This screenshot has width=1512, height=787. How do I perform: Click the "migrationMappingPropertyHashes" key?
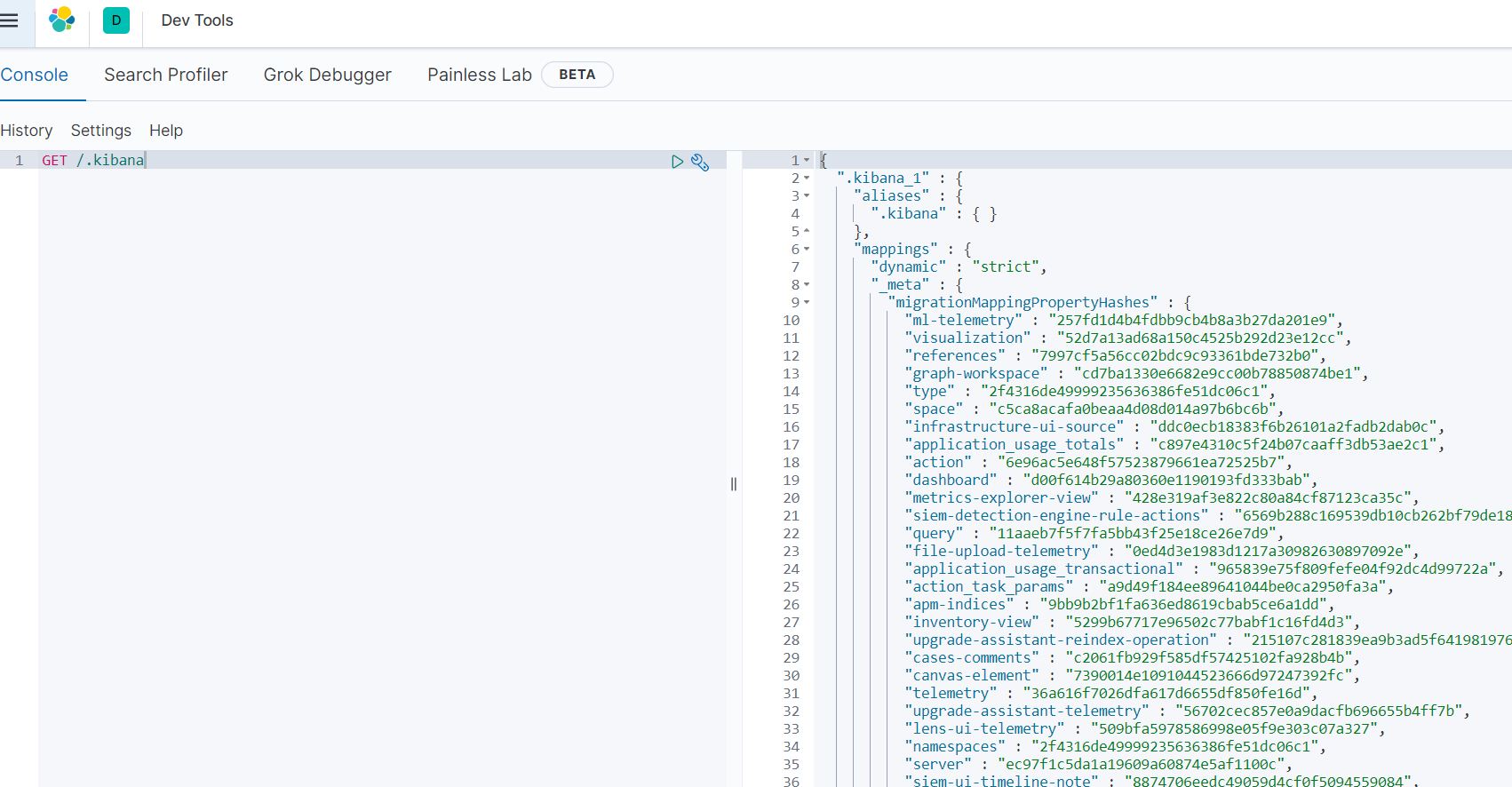pos(1023,302)
